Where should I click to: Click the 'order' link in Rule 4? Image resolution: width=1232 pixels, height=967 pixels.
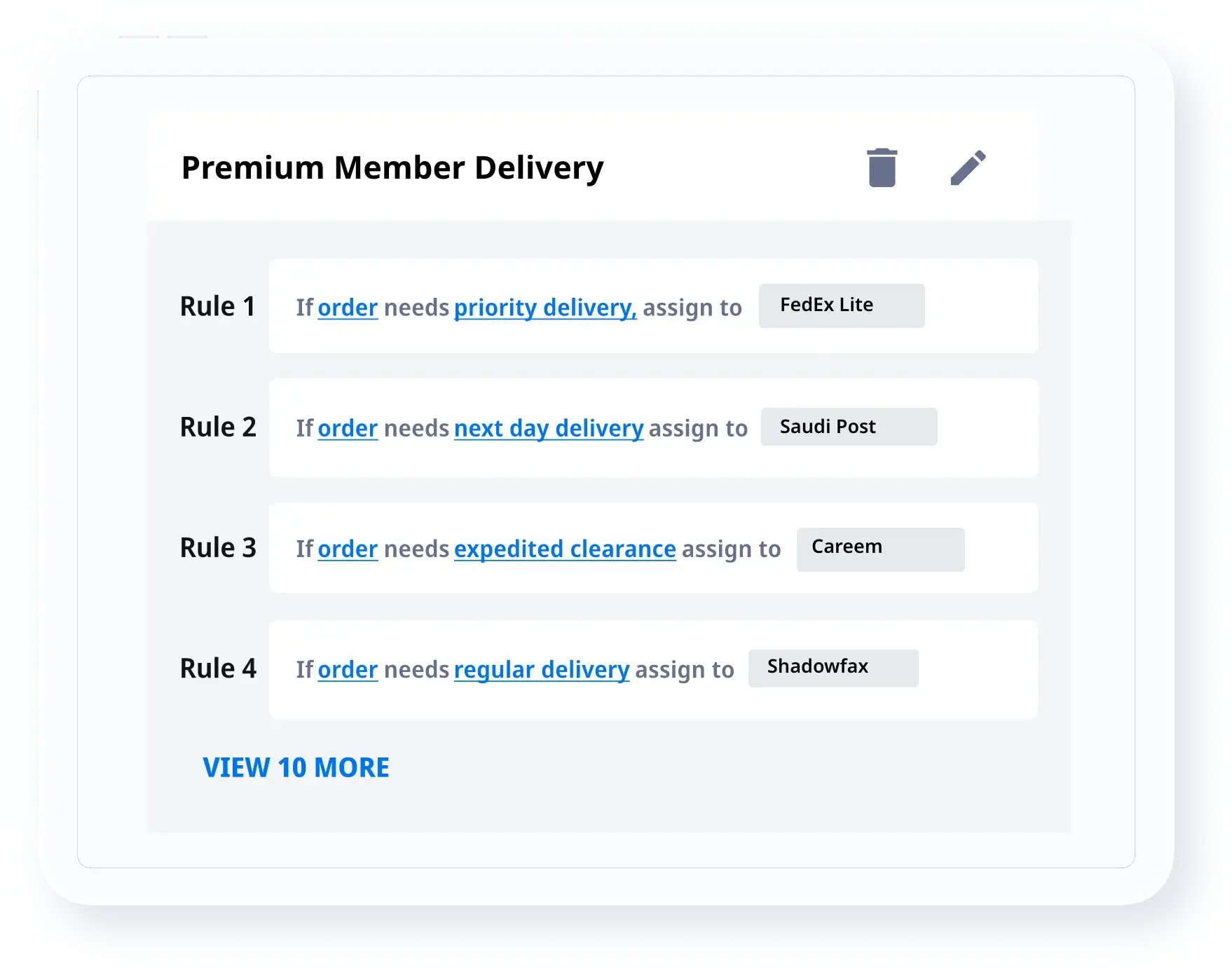(348, 670)
